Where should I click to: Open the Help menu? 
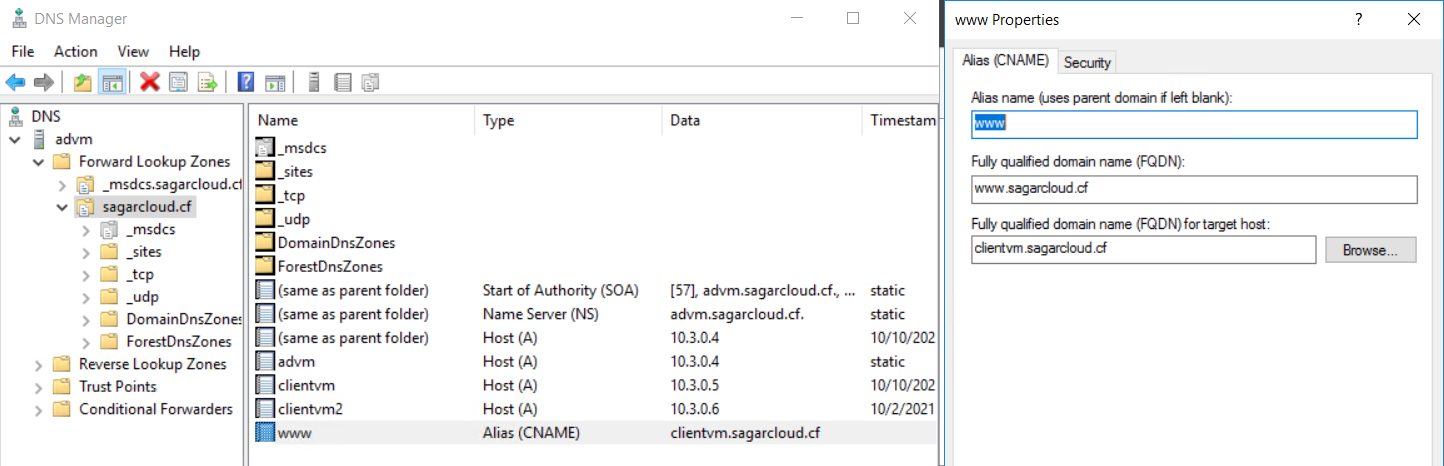(184, 51)
